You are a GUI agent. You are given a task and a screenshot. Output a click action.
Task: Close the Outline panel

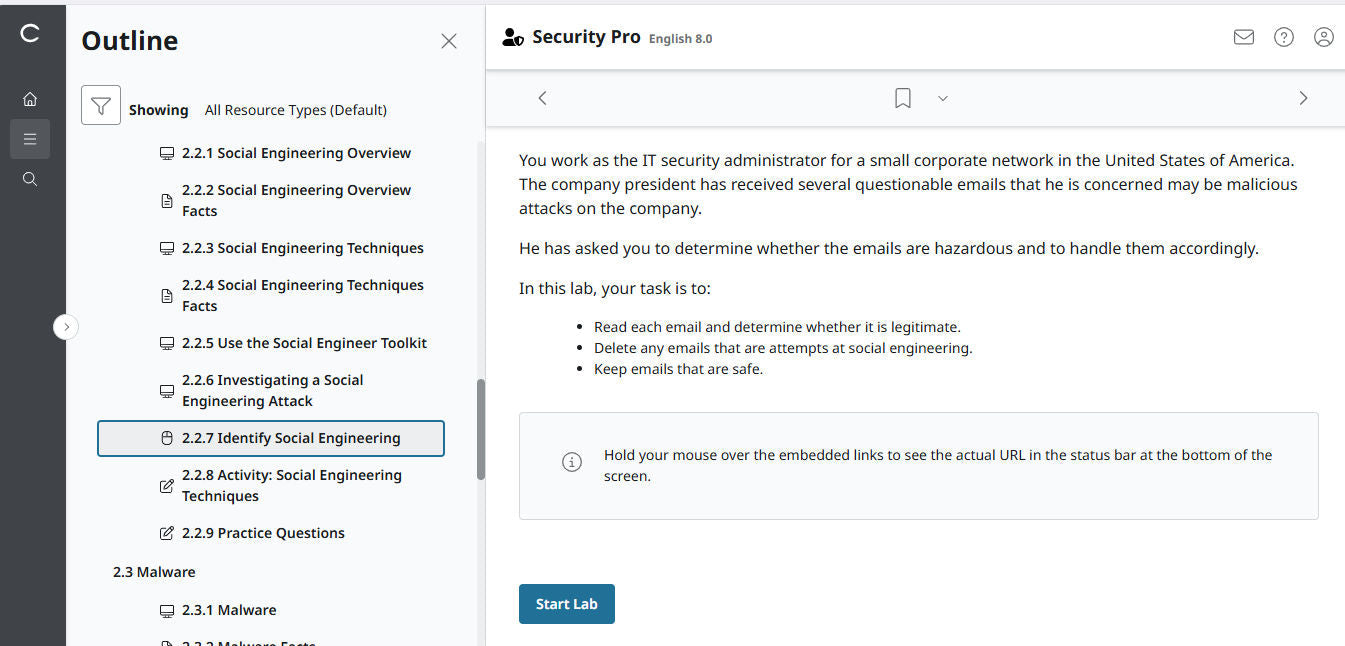pyautogui.click(x=448, y=40)
